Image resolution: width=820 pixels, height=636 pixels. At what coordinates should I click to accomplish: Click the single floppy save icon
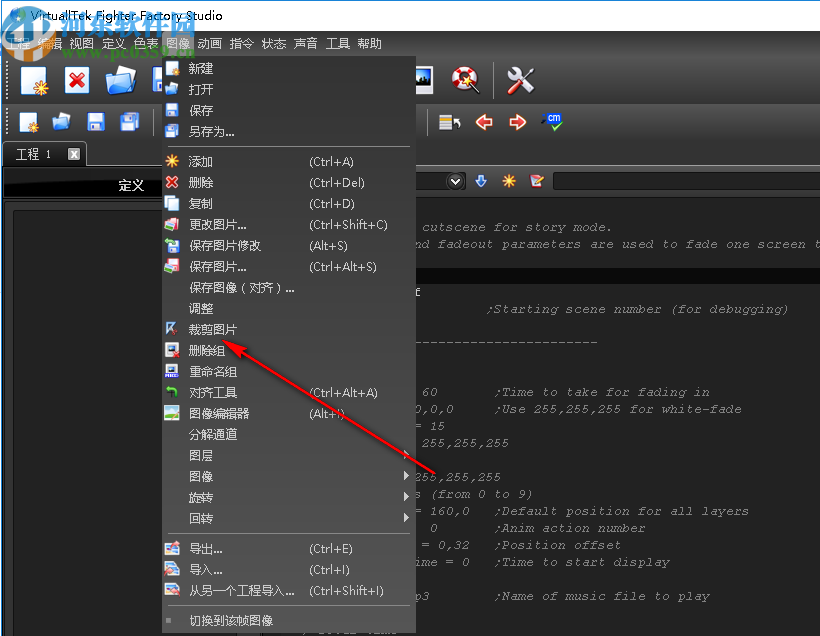(x=96, y=122)
